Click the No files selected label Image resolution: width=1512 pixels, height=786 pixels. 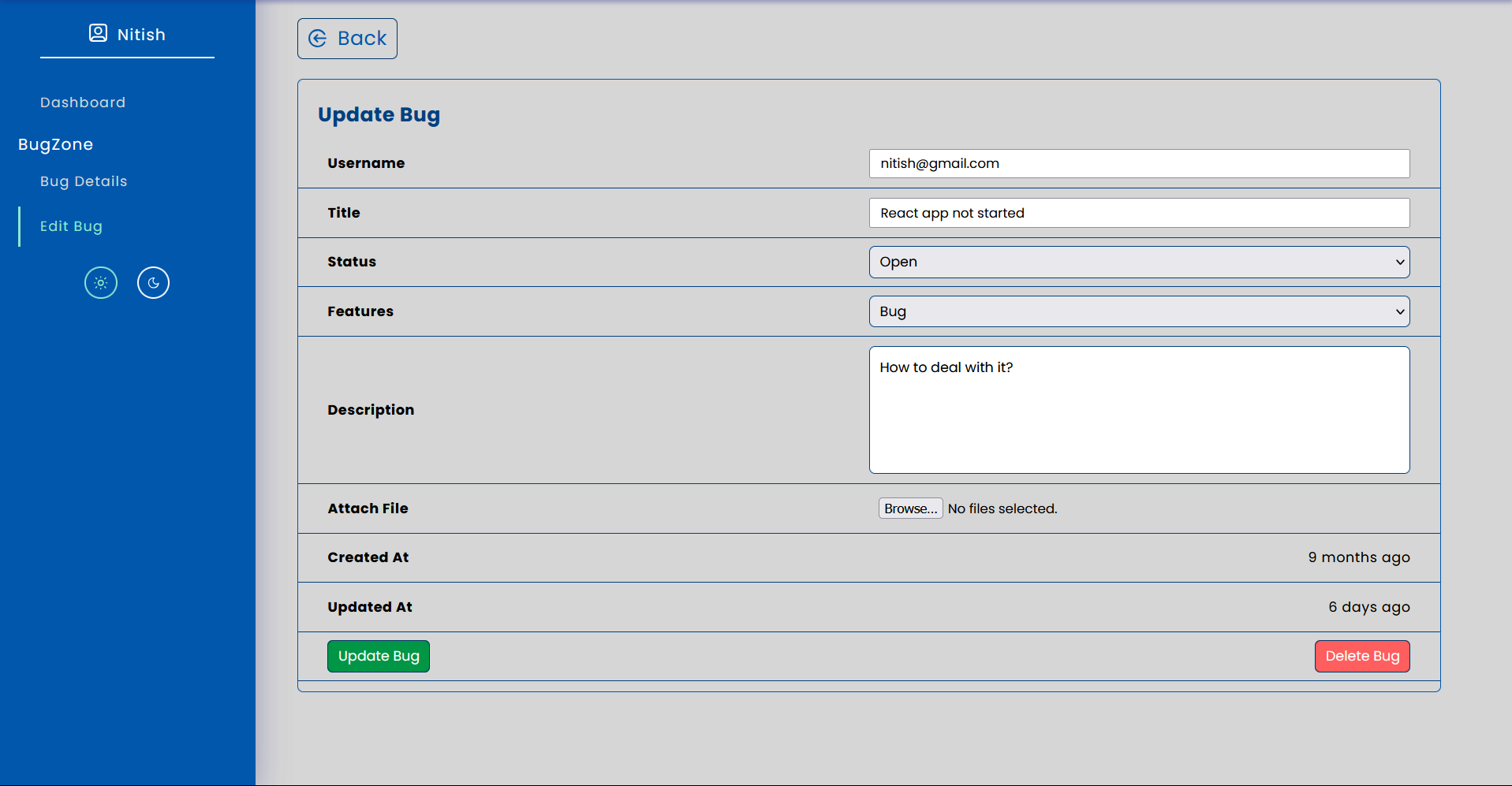[x=1002, y=508]
